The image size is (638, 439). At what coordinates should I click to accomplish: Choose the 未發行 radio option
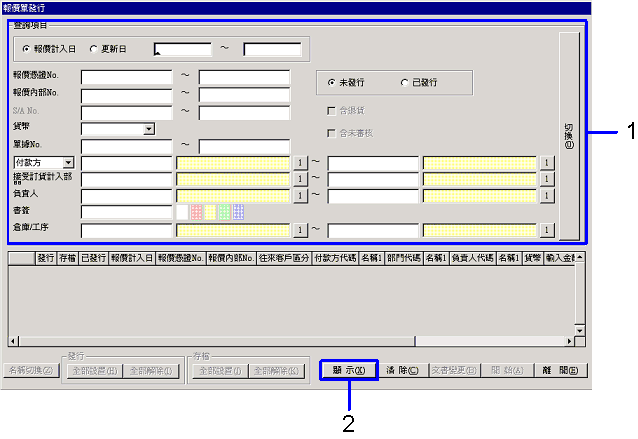tap(332, 83)
